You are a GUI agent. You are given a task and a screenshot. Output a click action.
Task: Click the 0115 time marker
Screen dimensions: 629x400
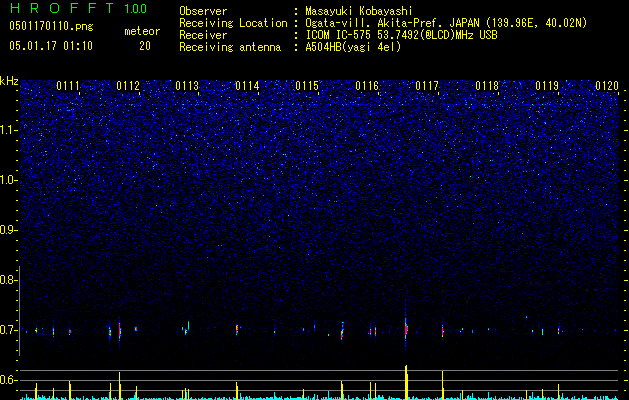[x=307, y=86]
